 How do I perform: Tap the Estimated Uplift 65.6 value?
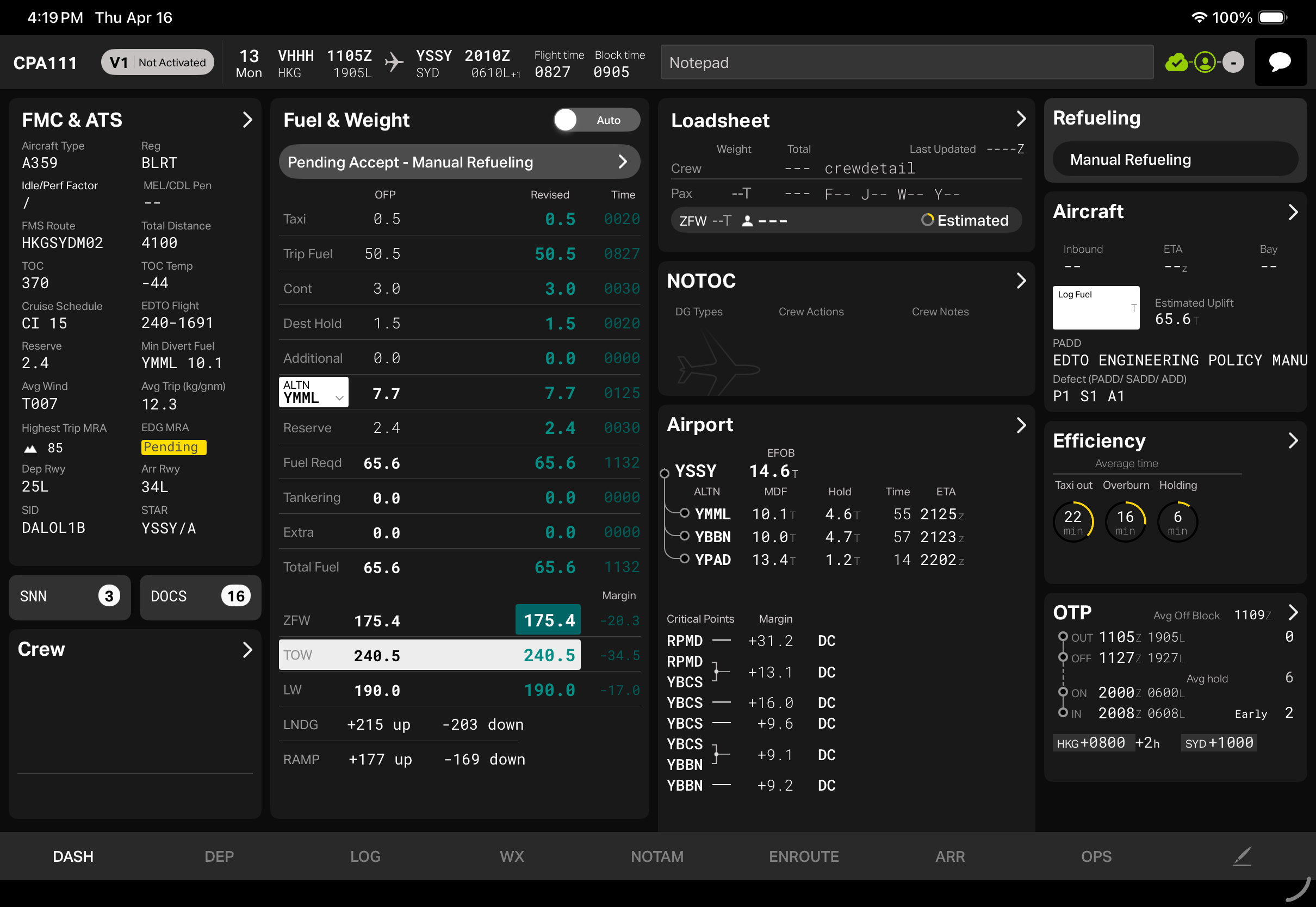(x=1173, y=319)
